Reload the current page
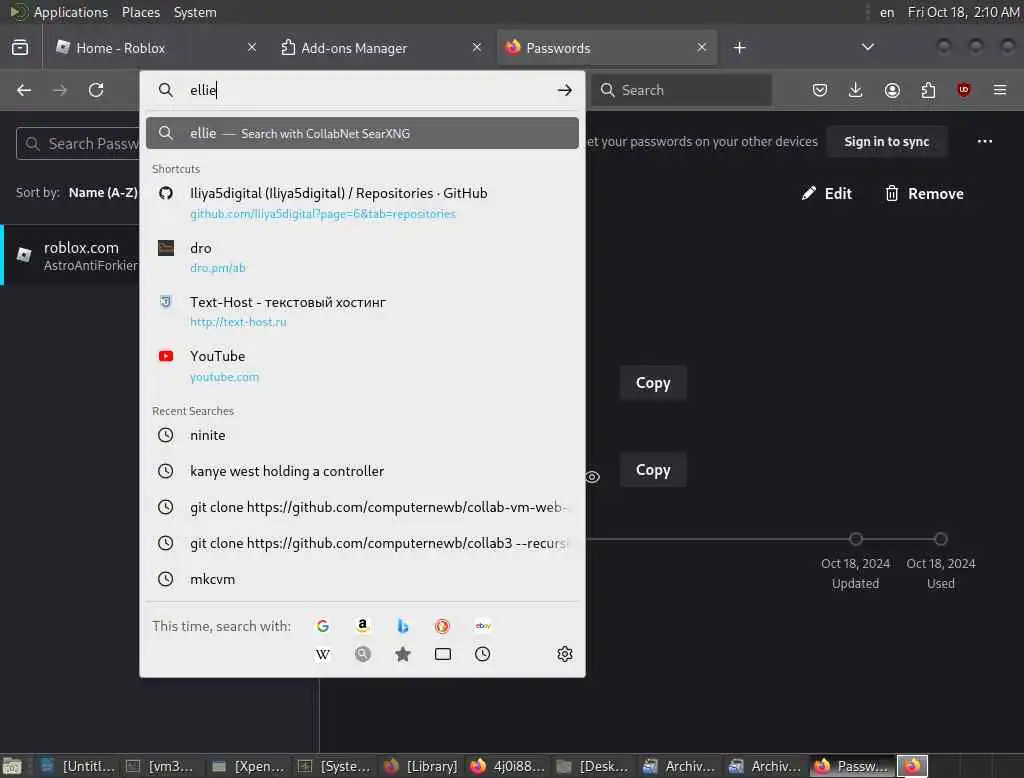The width and height of the screenshot is (1024, 778). click(x=96, y=90)
